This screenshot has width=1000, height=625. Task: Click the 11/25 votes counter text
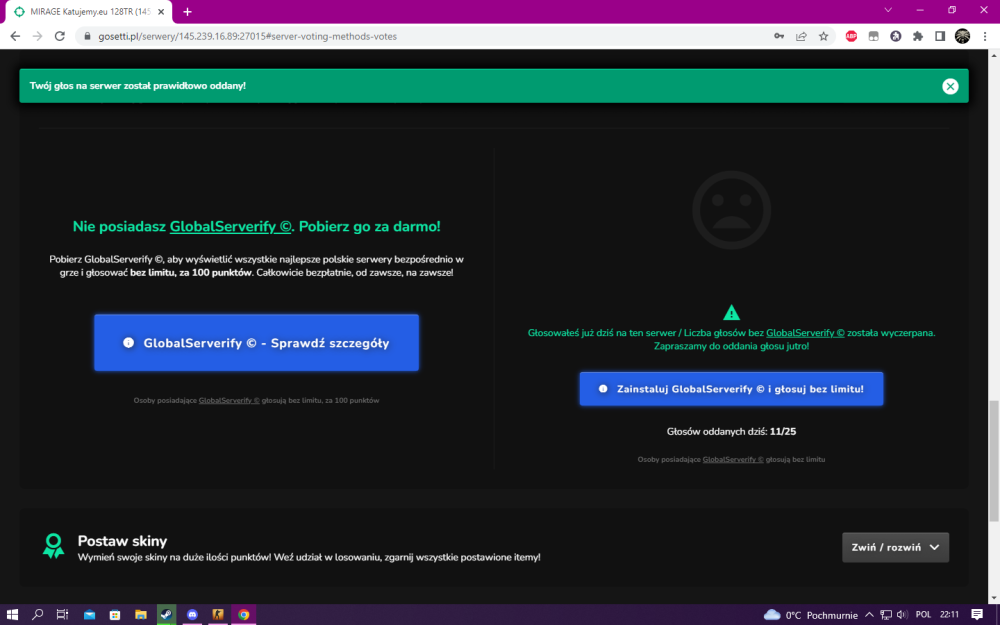(783, 432)
